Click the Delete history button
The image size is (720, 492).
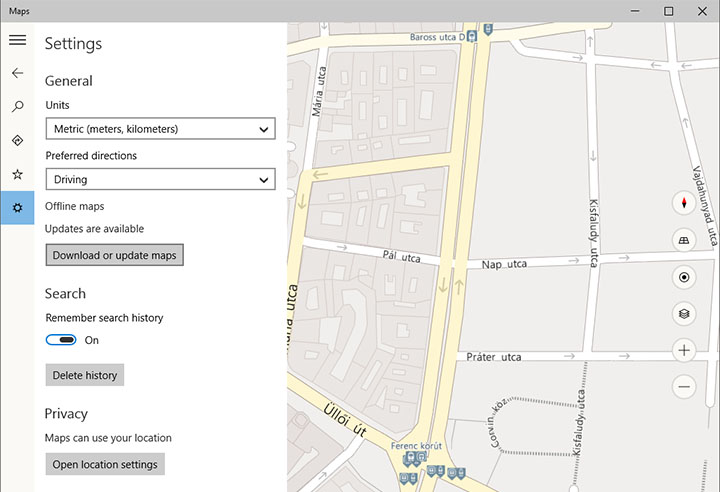point(85,375)
